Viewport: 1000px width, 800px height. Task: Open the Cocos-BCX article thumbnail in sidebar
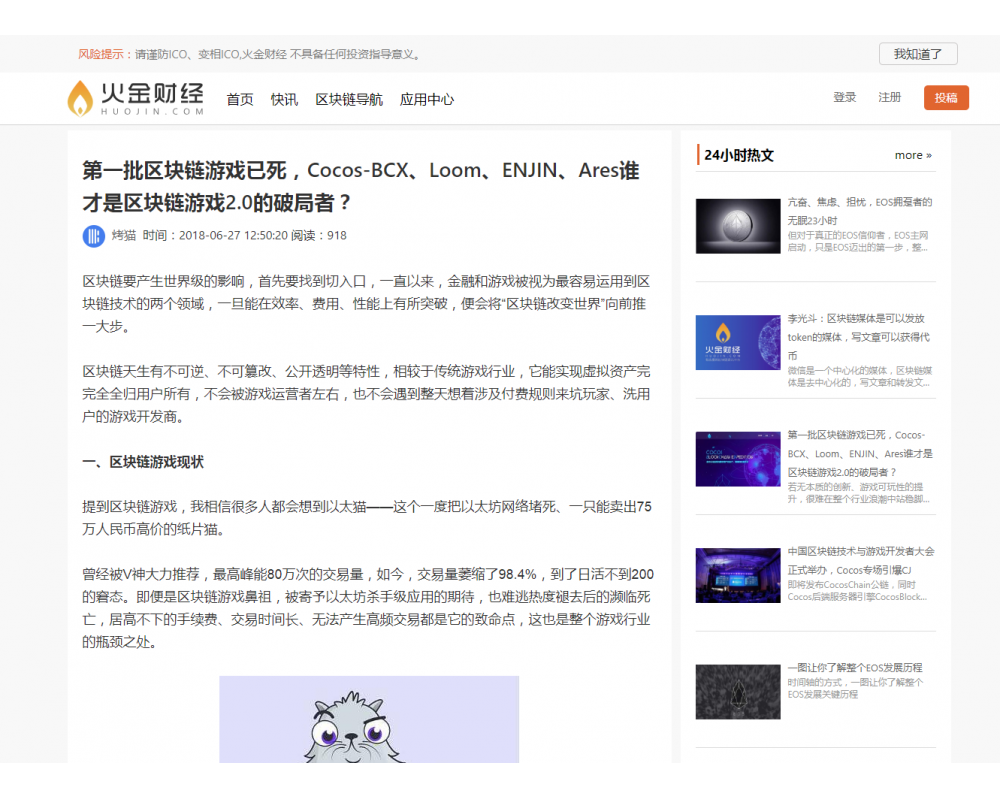(738, 459)
